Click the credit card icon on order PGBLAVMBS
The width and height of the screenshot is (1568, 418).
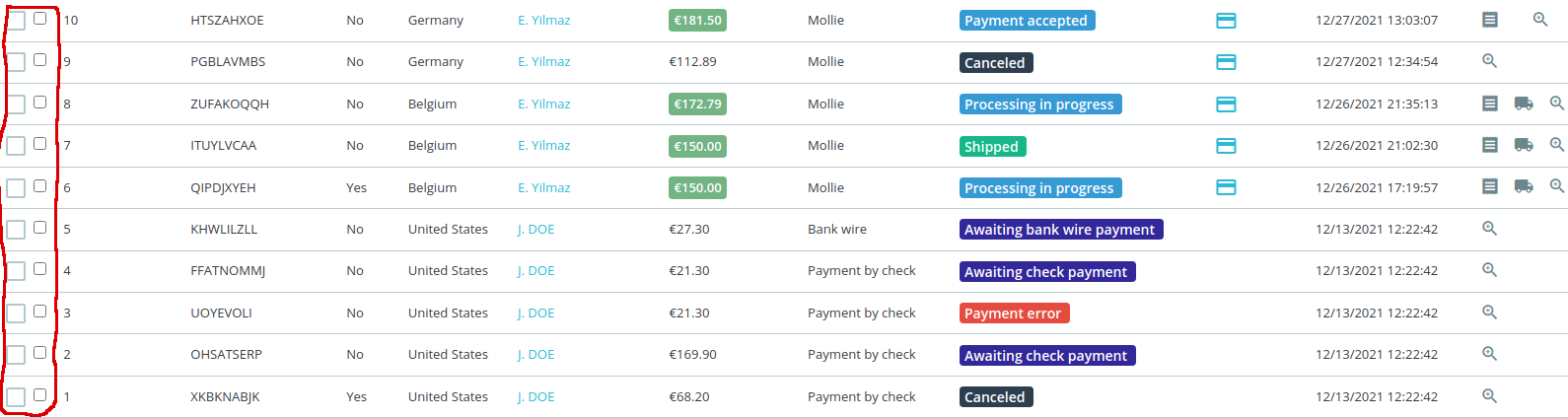(x=1226, y=62)
